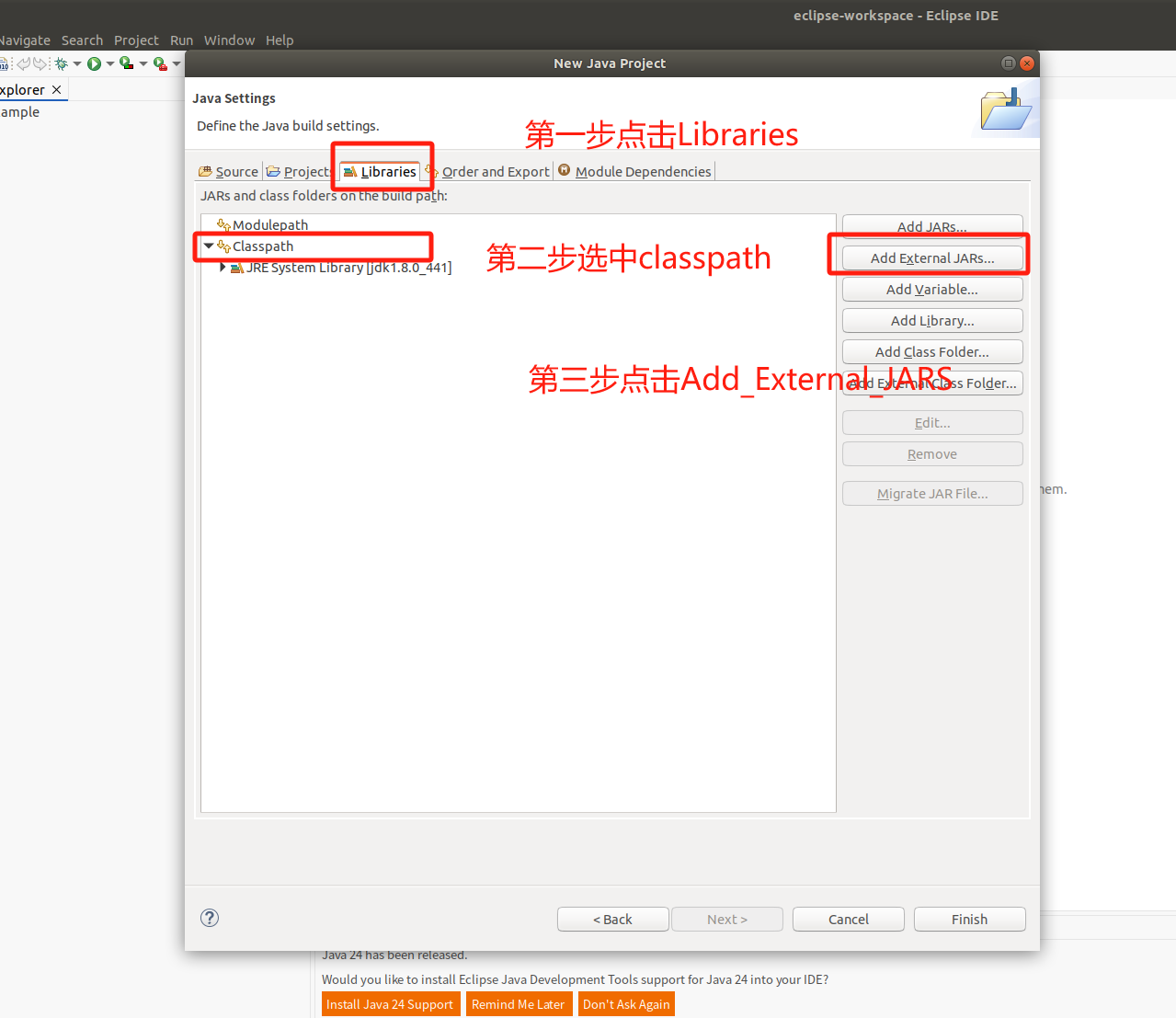Click the Add Library... button

coord(932,320)
